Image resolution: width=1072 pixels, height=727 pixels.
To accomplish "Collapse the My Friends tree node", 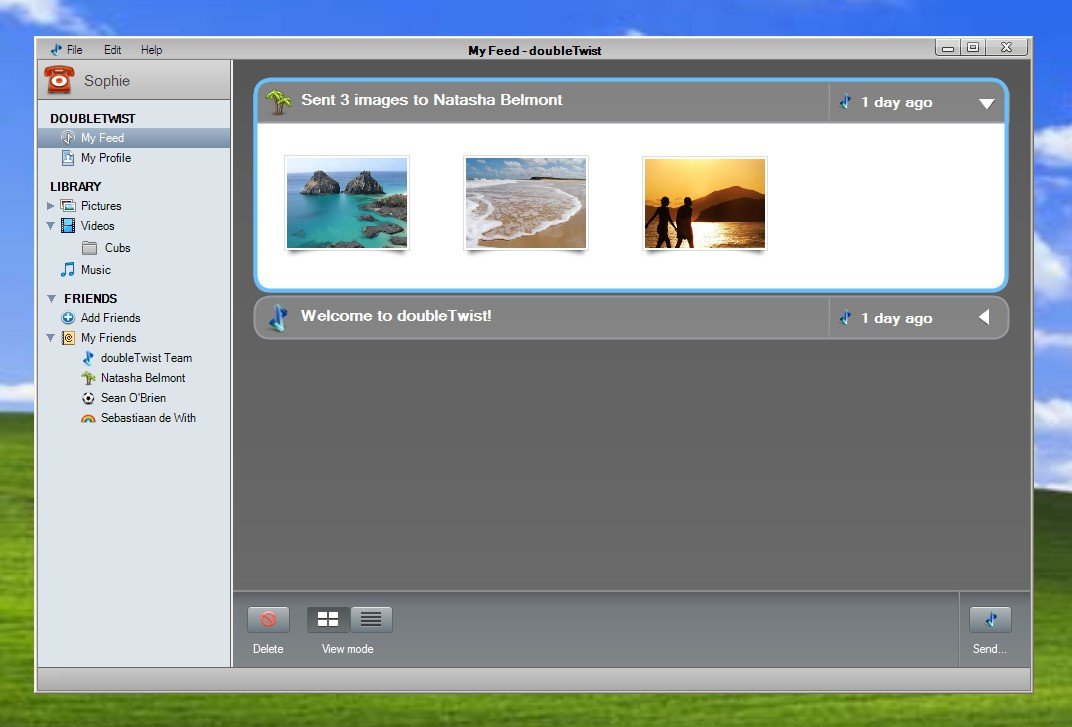I will point(50,338).
